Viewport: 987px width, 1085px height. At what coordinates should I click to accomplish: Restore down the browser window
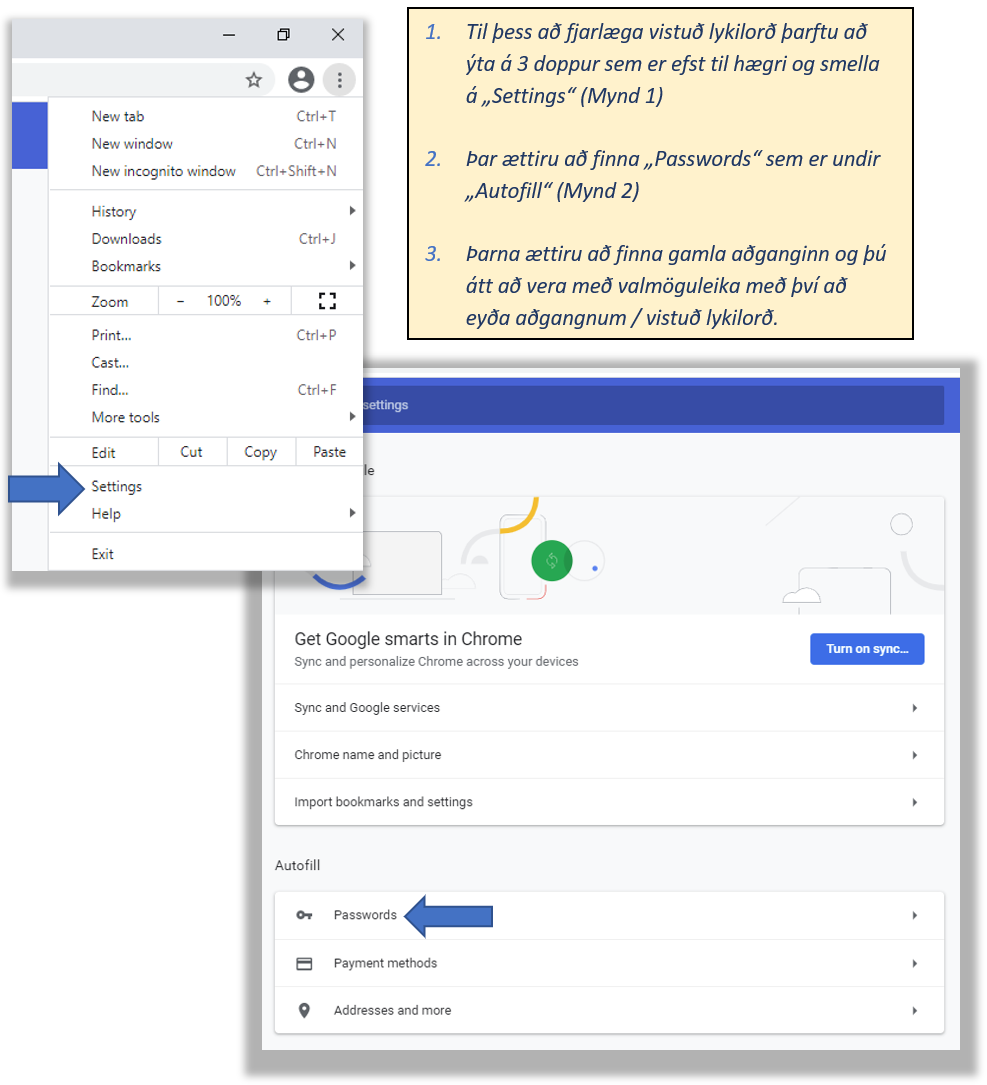(283, 35)
